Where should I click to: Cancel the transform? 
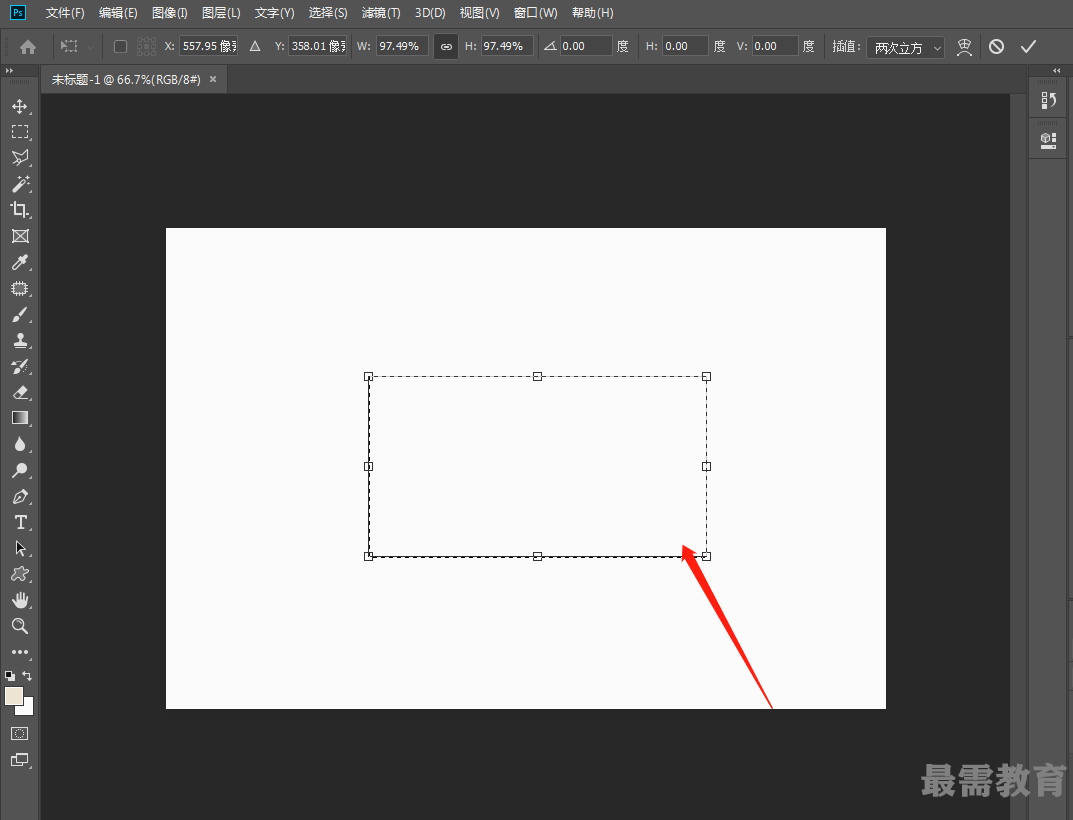(x=996, y=47)
